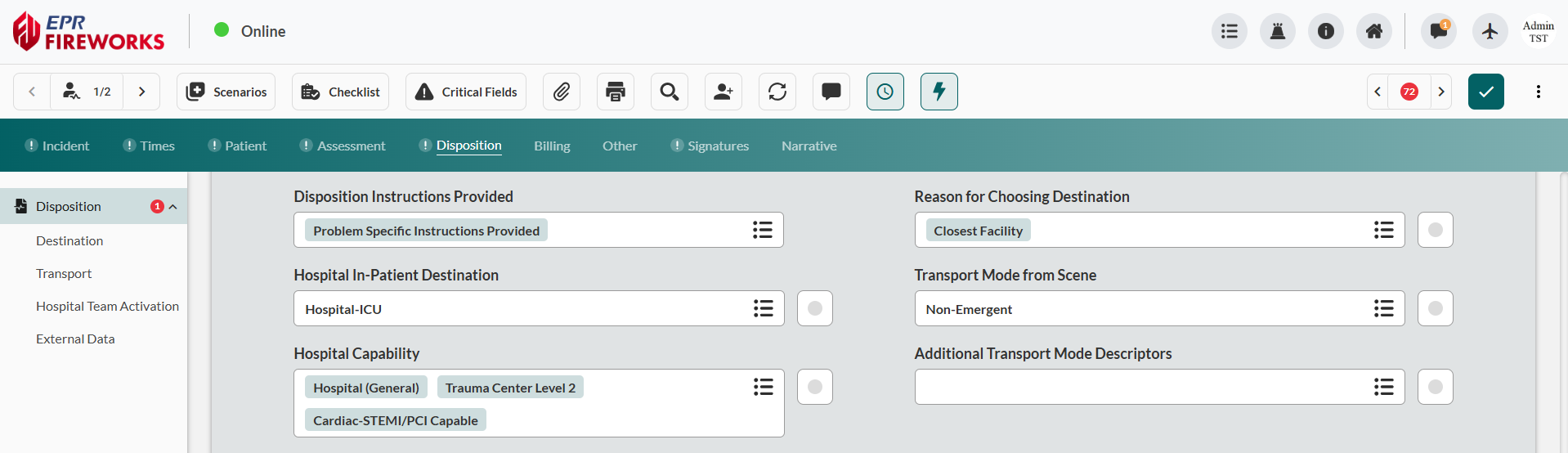Click the Scenarios button

tap(226, 92)
